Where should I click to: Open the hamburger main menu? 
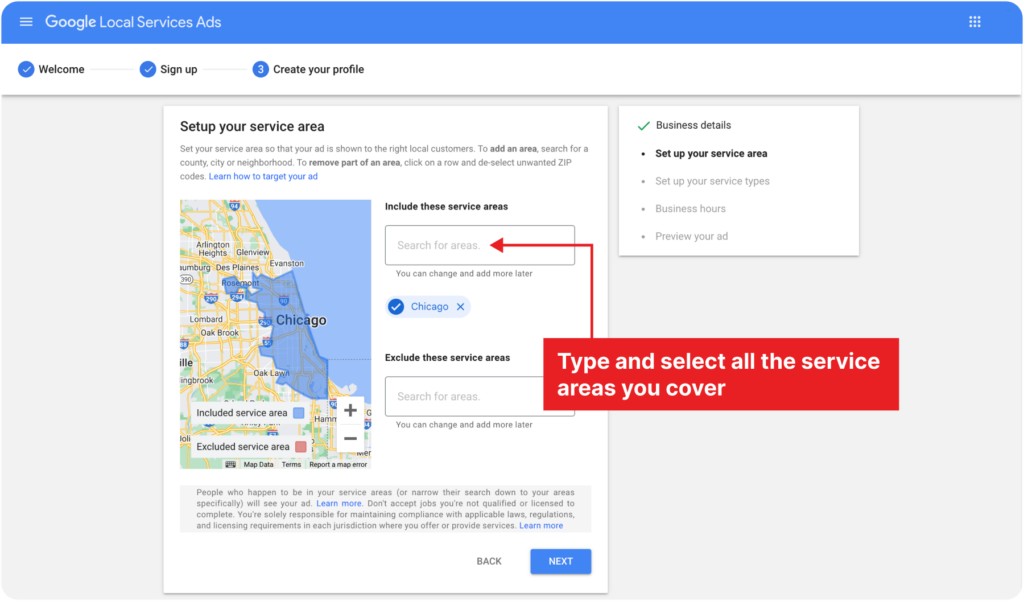tap(26, 22)
